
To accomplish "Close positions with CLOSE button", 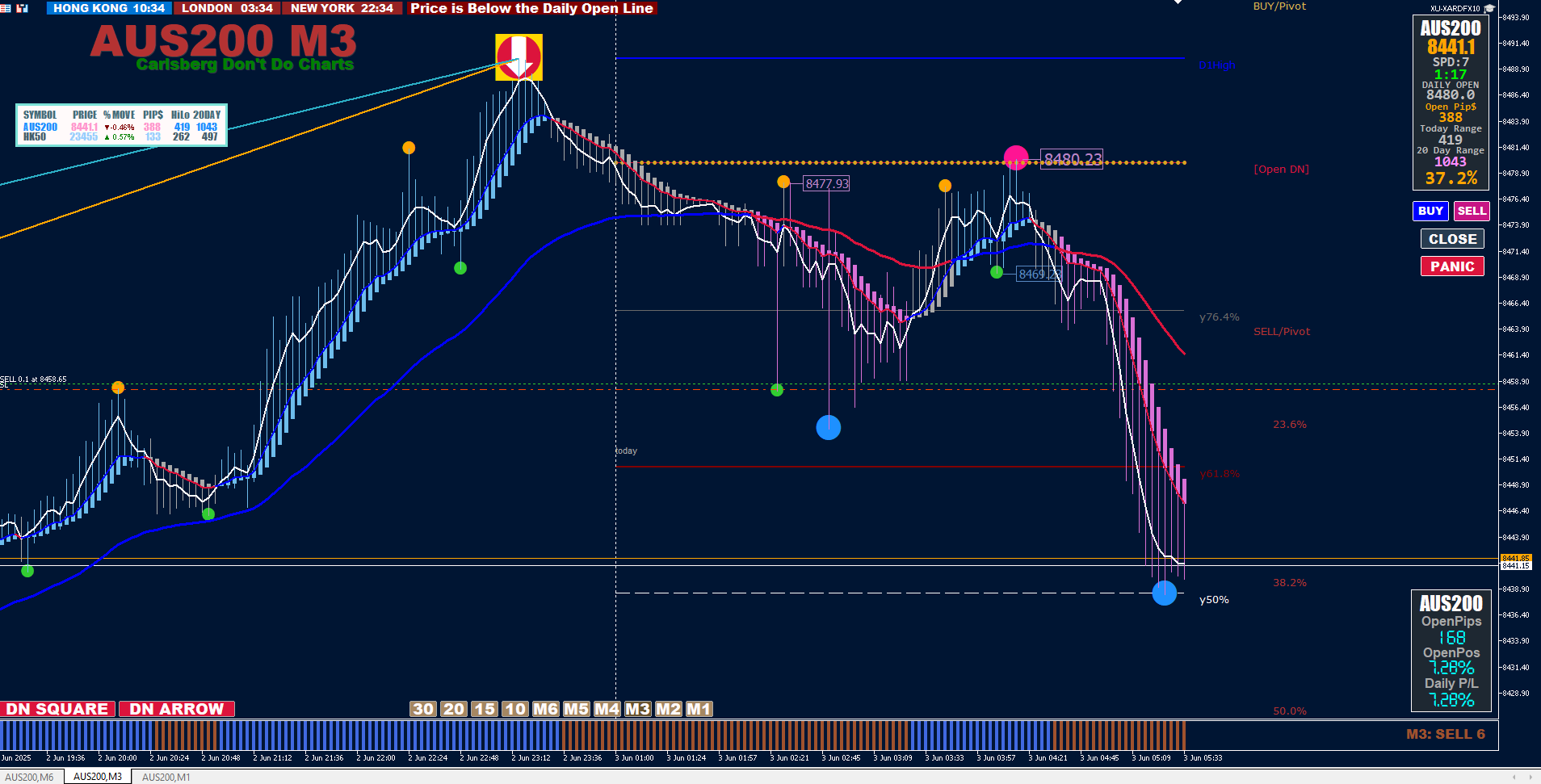I will [1452, 239].
